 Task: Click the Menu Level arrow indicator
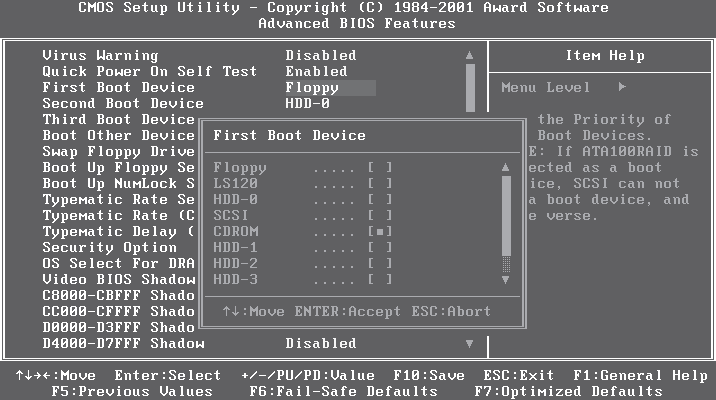[x=621, y=88]
